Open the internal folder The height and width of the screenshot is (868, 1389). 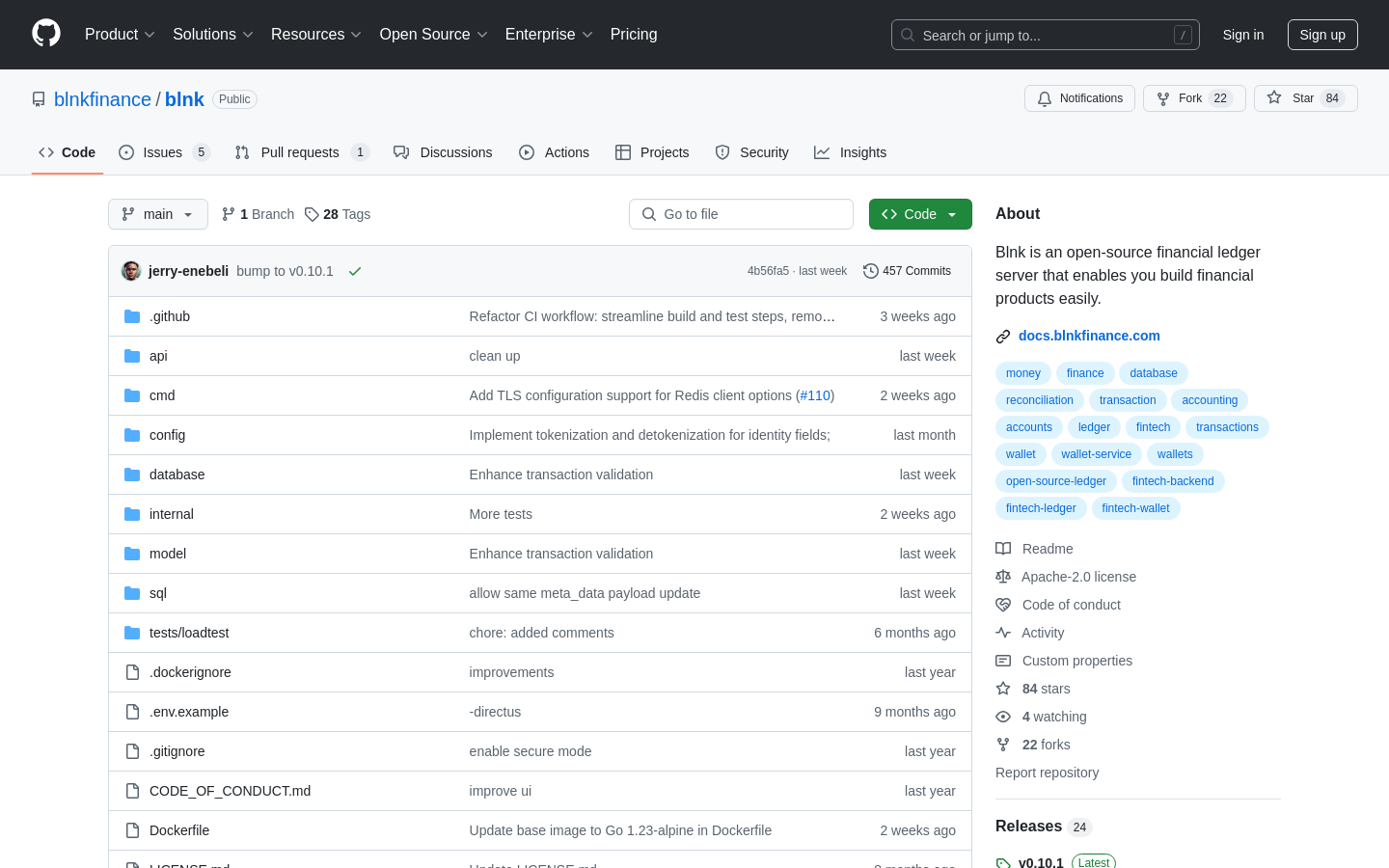(172, 514)
